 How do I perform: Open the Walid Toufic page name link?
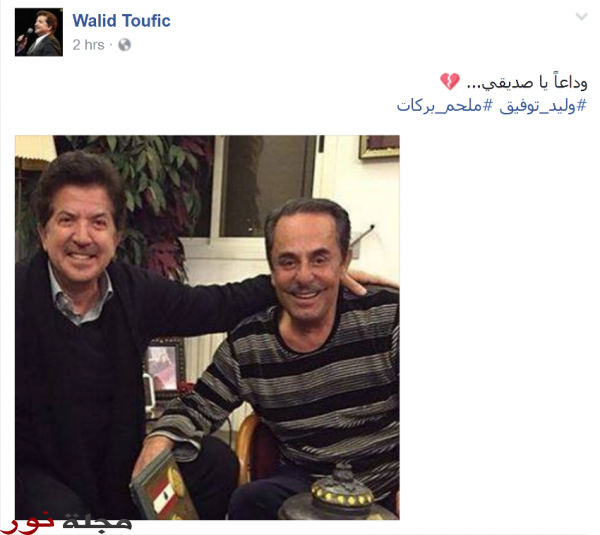click(121, 21)
